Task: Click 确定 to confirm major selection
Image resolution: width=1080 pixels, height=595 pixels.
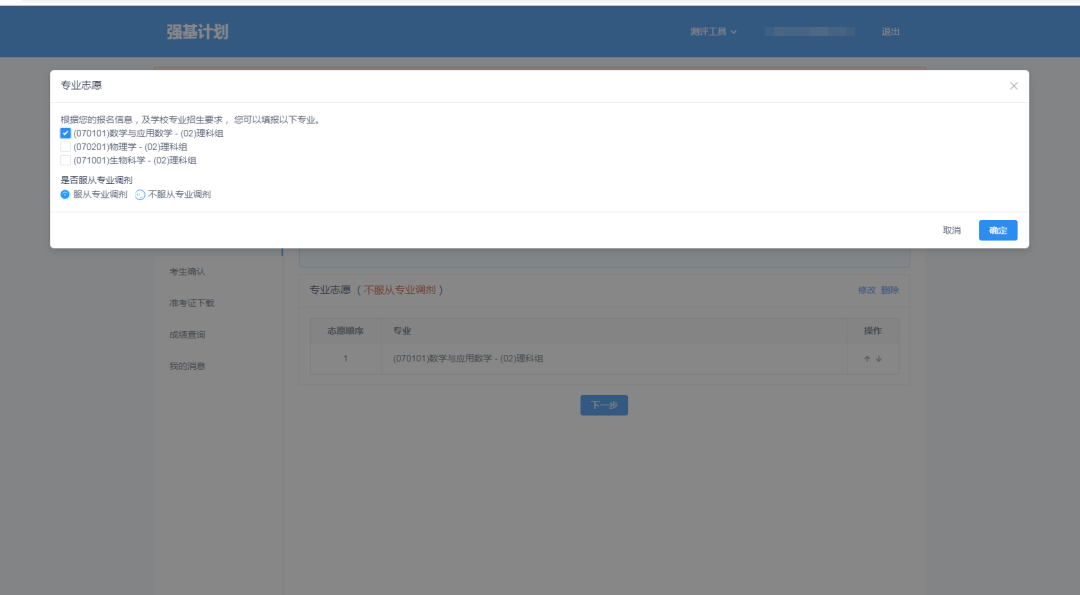Action: (997, 230)
